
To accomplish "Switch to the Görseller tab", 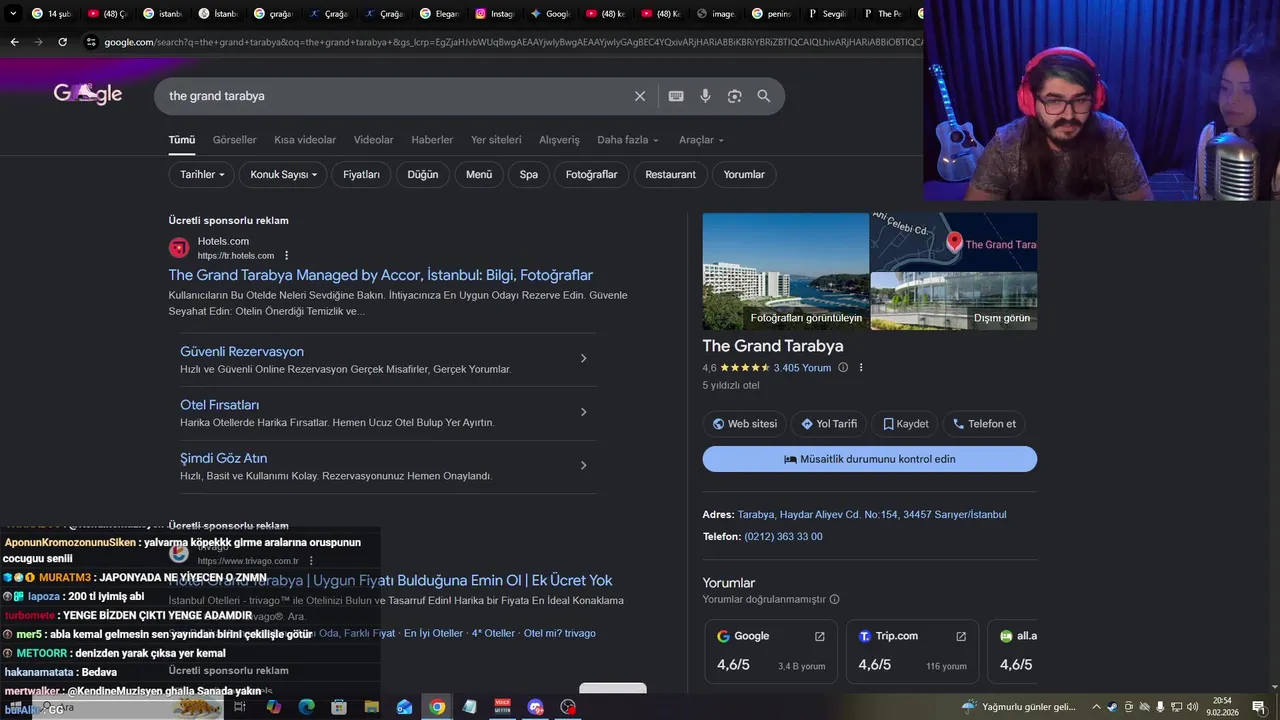I will point(235,140).
